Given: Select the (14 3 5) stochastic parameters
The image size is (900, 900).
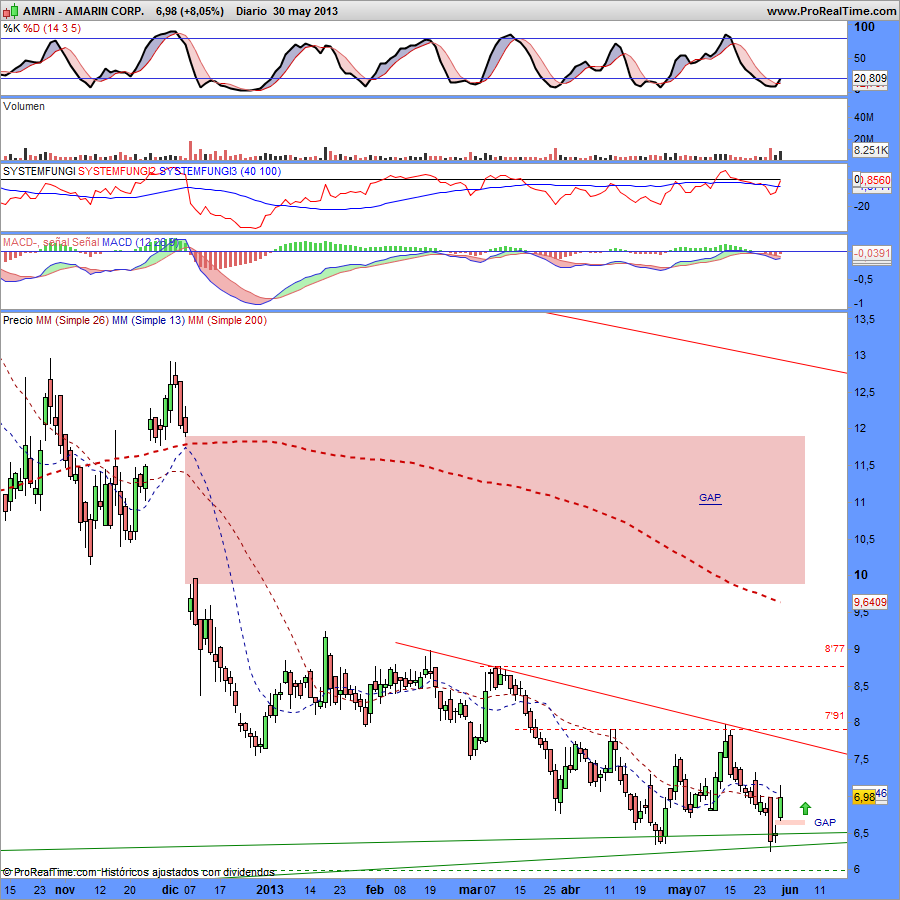Looking at the screenshot, I should point(62,28).
